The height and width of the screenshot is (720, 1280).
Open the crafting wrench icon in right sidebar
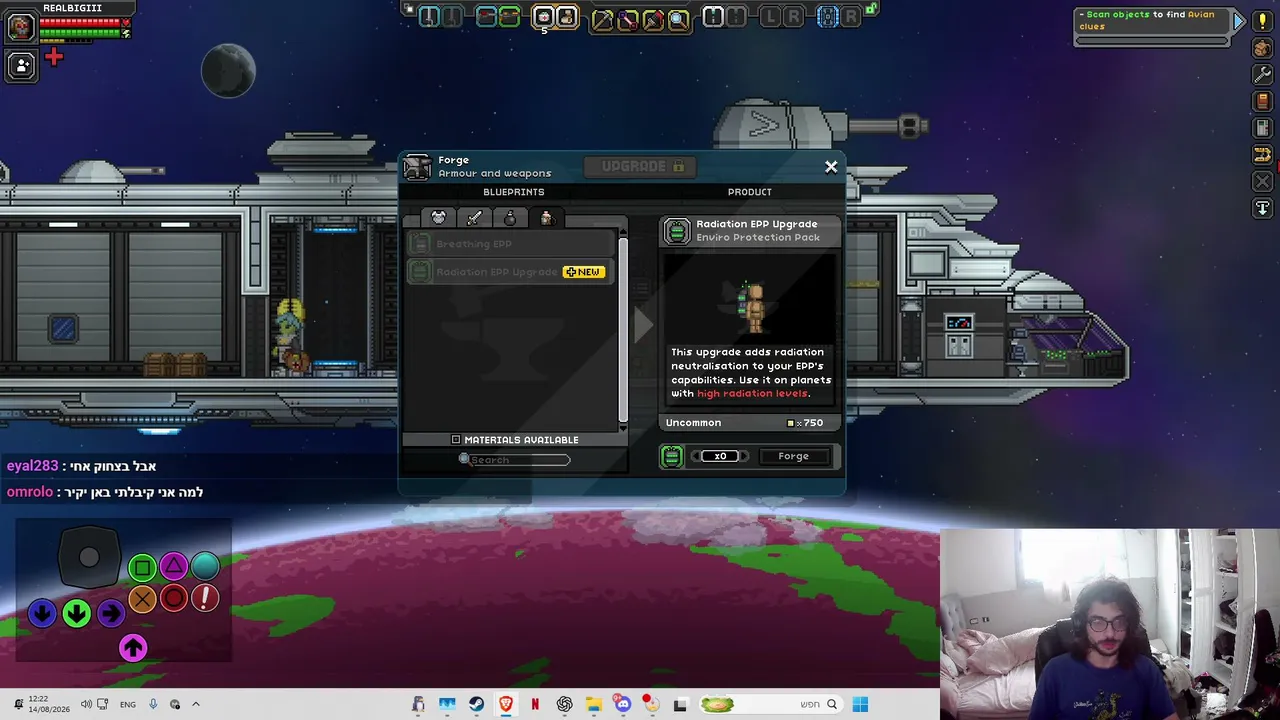pos(1262,74)
